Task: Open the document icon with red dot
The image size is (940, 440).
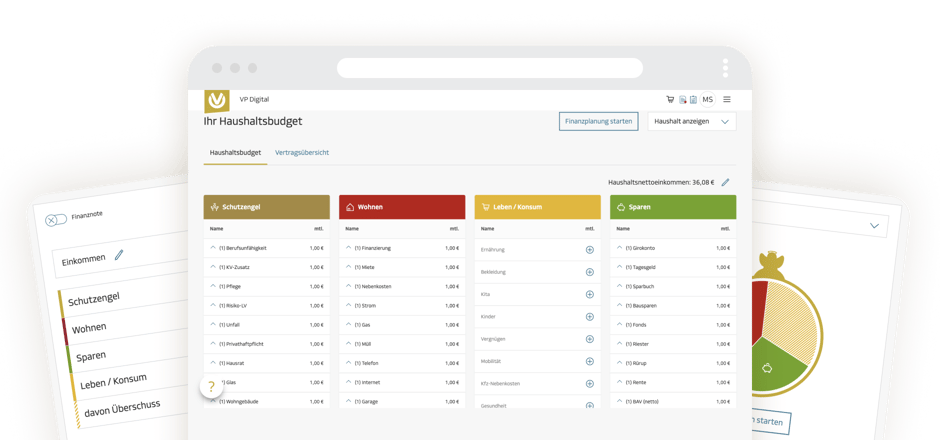Action: [x=682, y=100]
